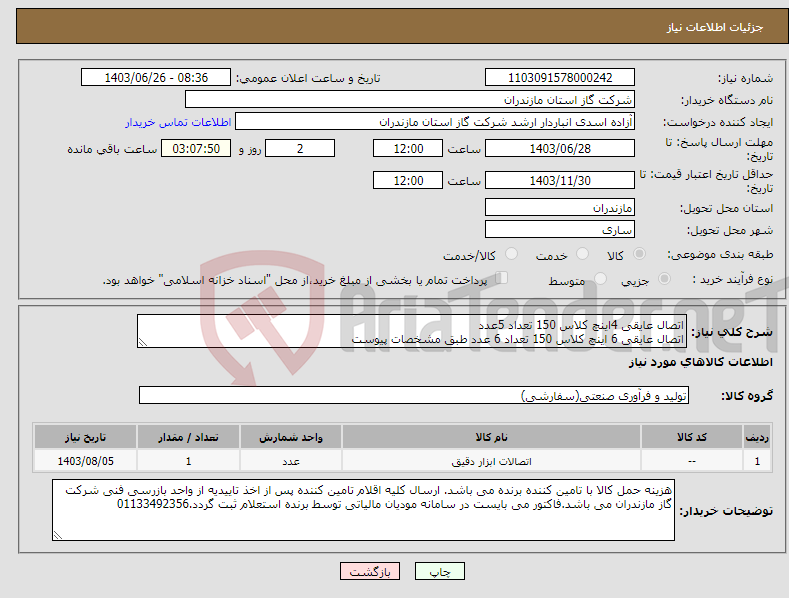Image resolution: width=789 pixels, height=598 pixels.
Task: Click the ردیف column header
Action: coord(757,437)
